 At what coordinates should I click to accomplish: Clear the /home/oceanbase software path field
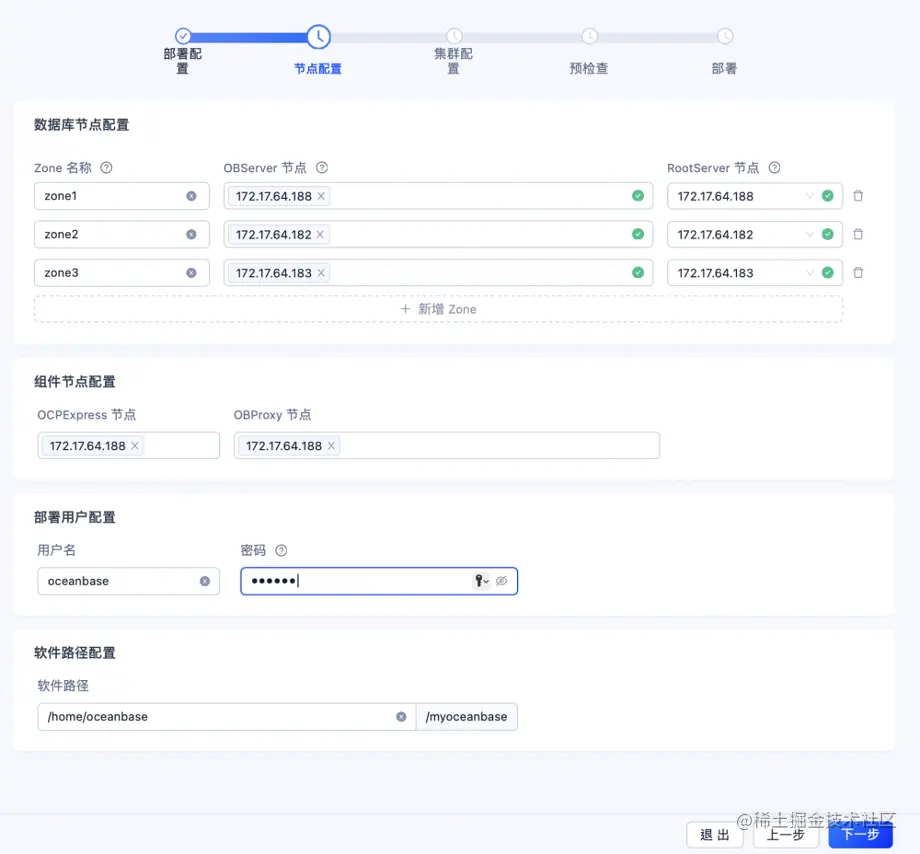point(401,717)
